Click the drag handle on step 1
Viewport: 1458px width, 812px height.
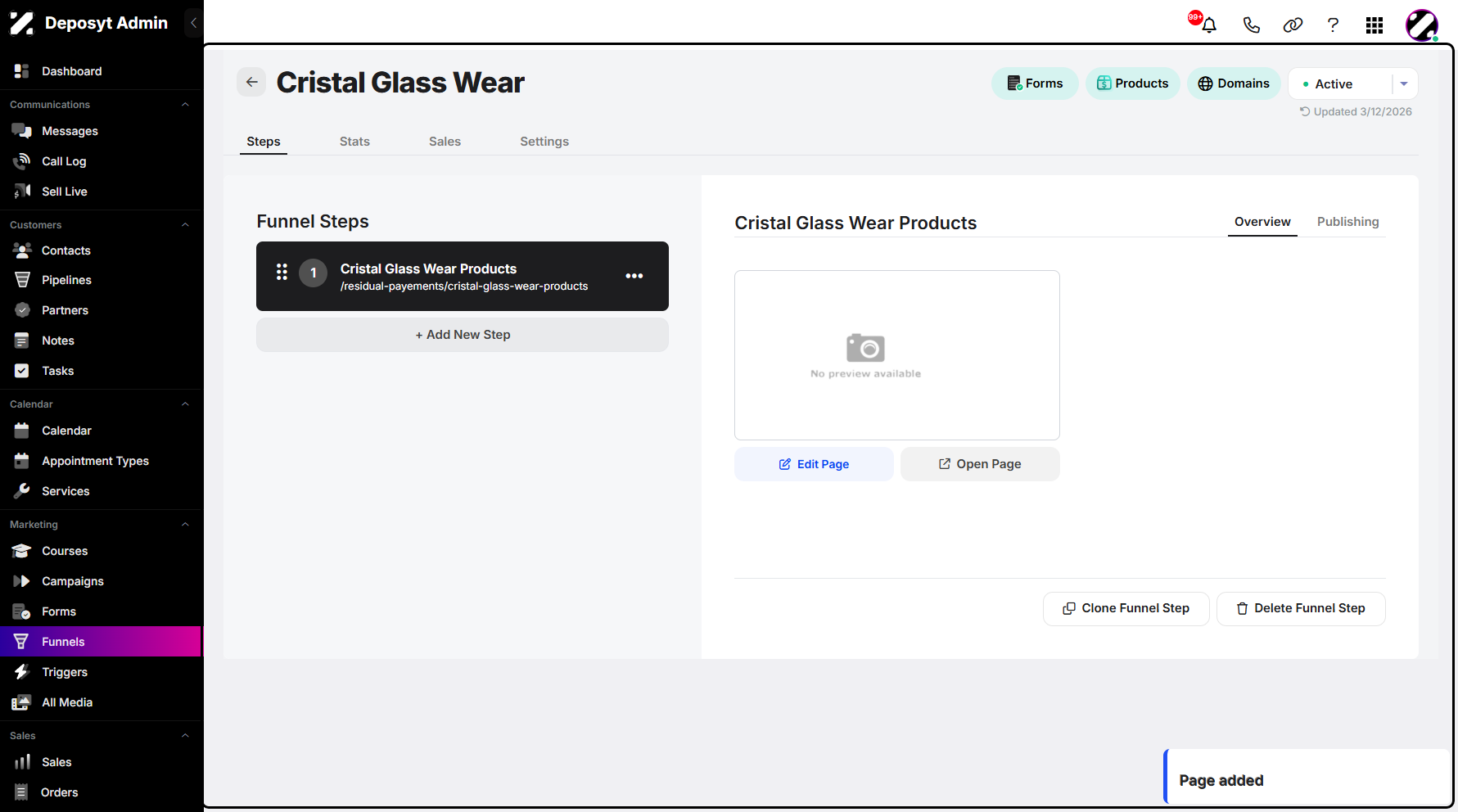pos(282,273)
